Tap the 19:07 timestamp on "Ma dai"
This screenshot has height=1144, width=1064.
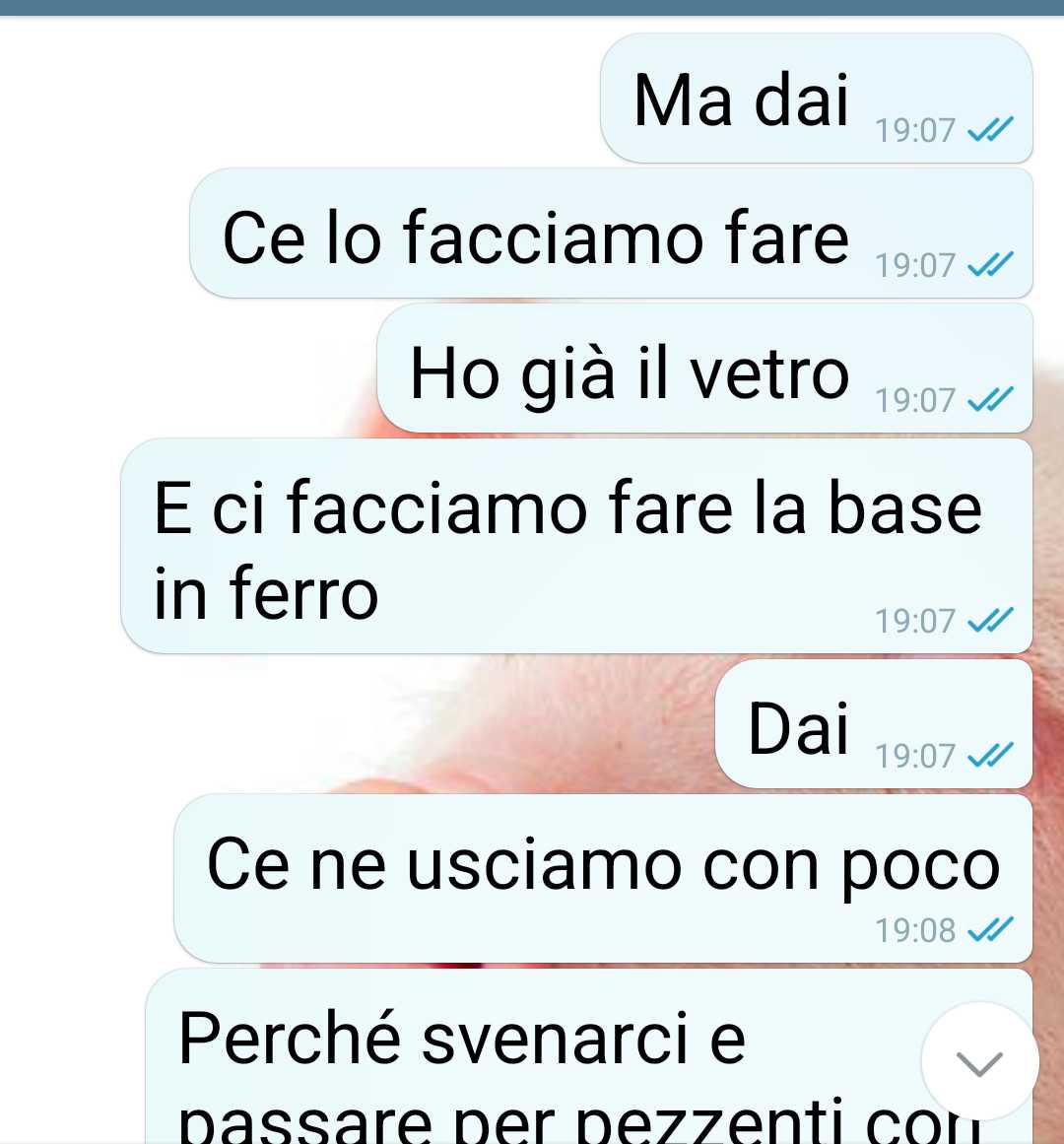[x=914, y=131]
